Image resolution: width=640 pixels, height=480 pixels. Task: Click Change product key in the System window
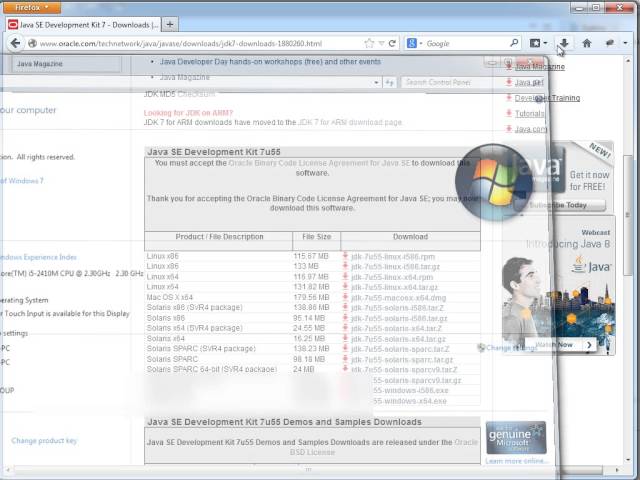click(44, 440)
